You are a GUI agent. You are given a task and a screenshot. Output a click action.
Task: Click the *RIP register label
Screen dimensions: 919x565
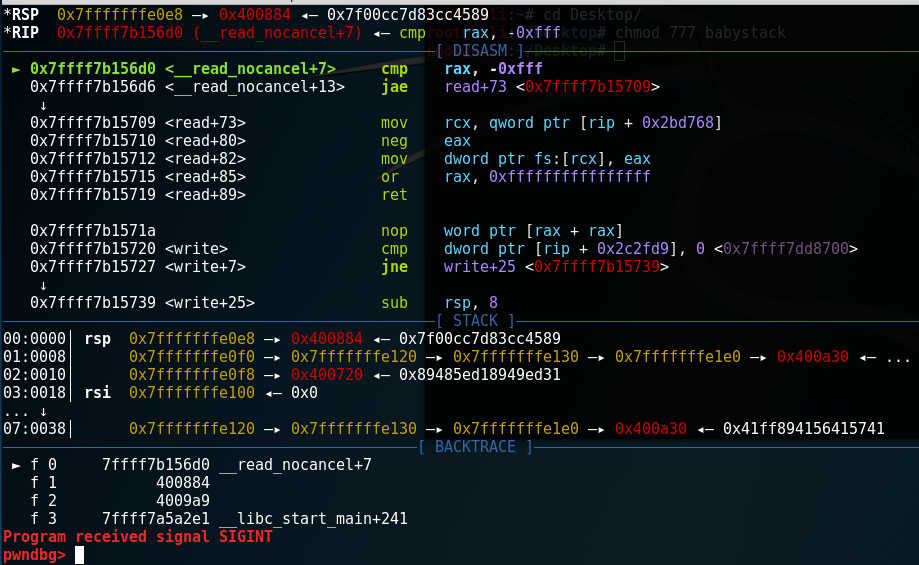[x=24, y=33]
